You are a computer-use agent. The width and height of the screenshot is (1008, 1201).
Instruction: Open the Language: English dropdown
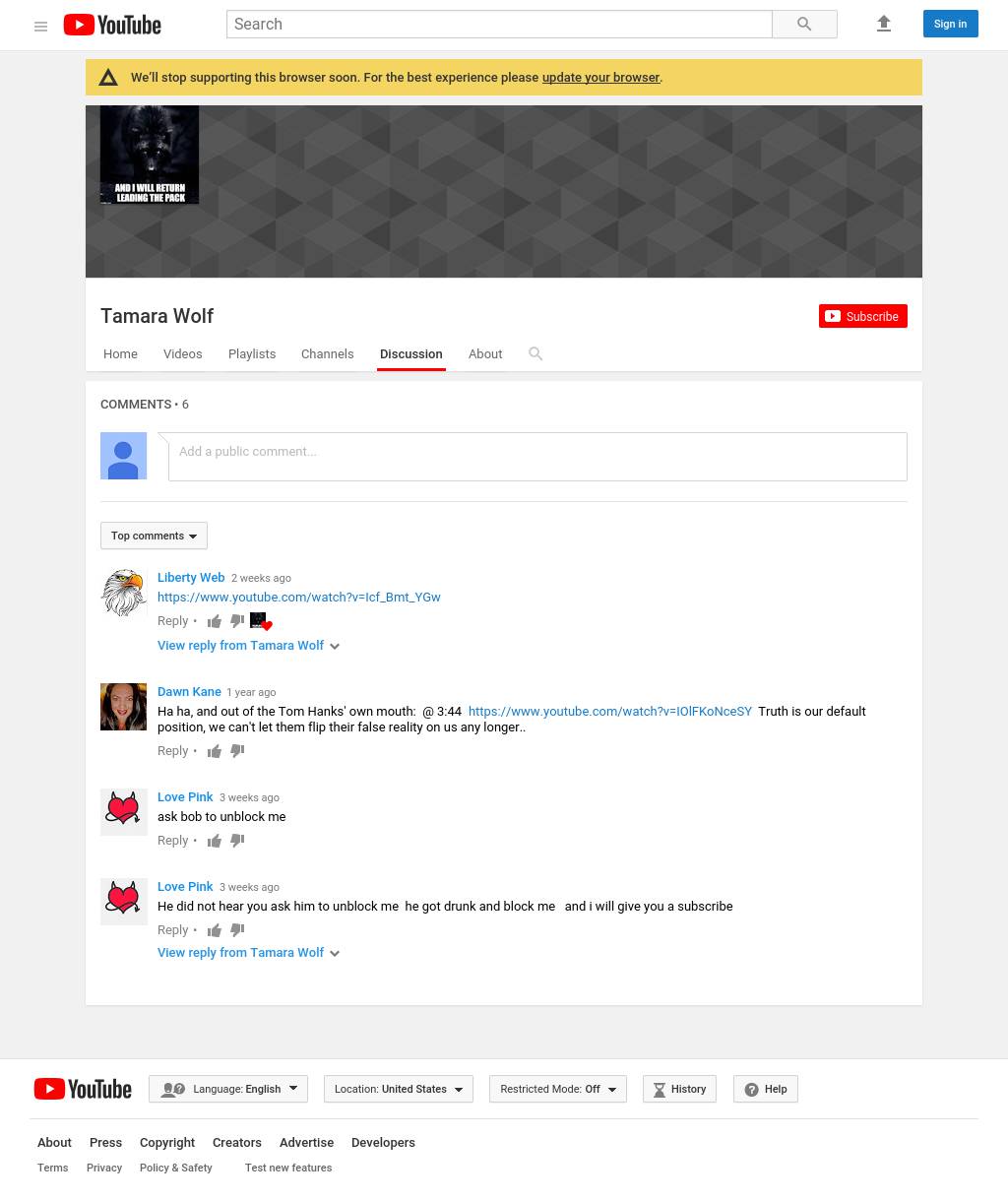coord(228,1089)
